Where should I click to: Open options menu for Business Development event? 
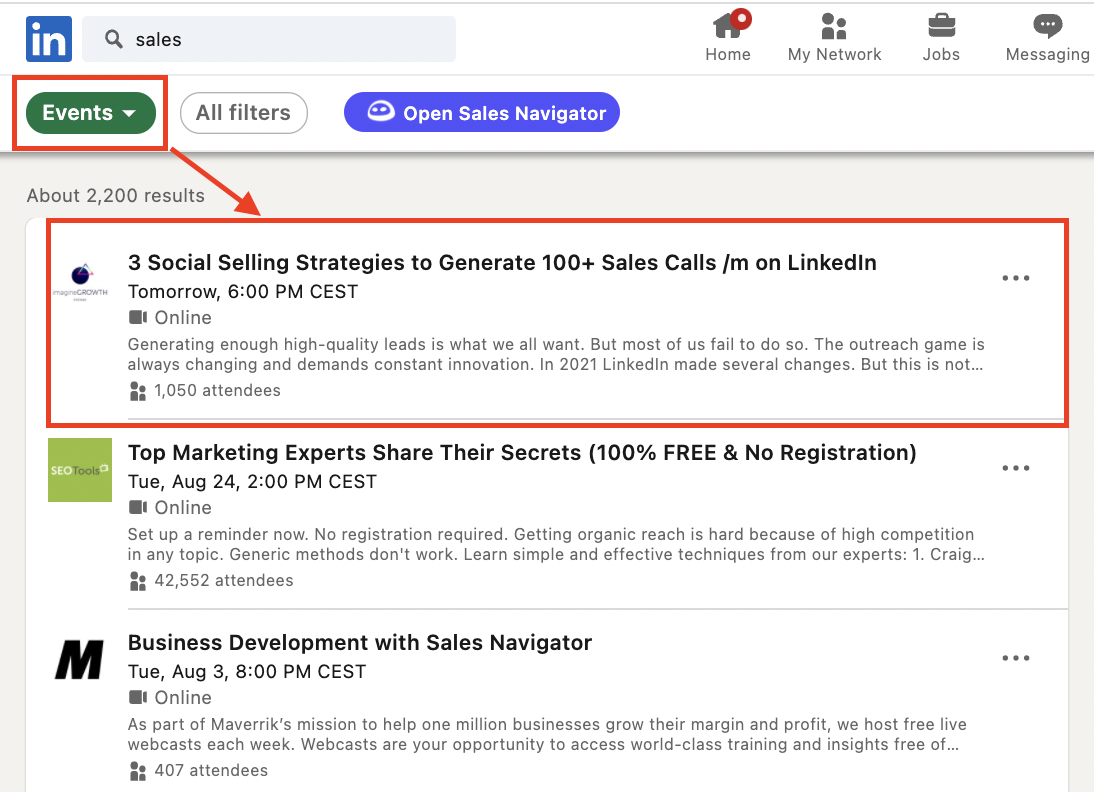(x=1016, y=657)
